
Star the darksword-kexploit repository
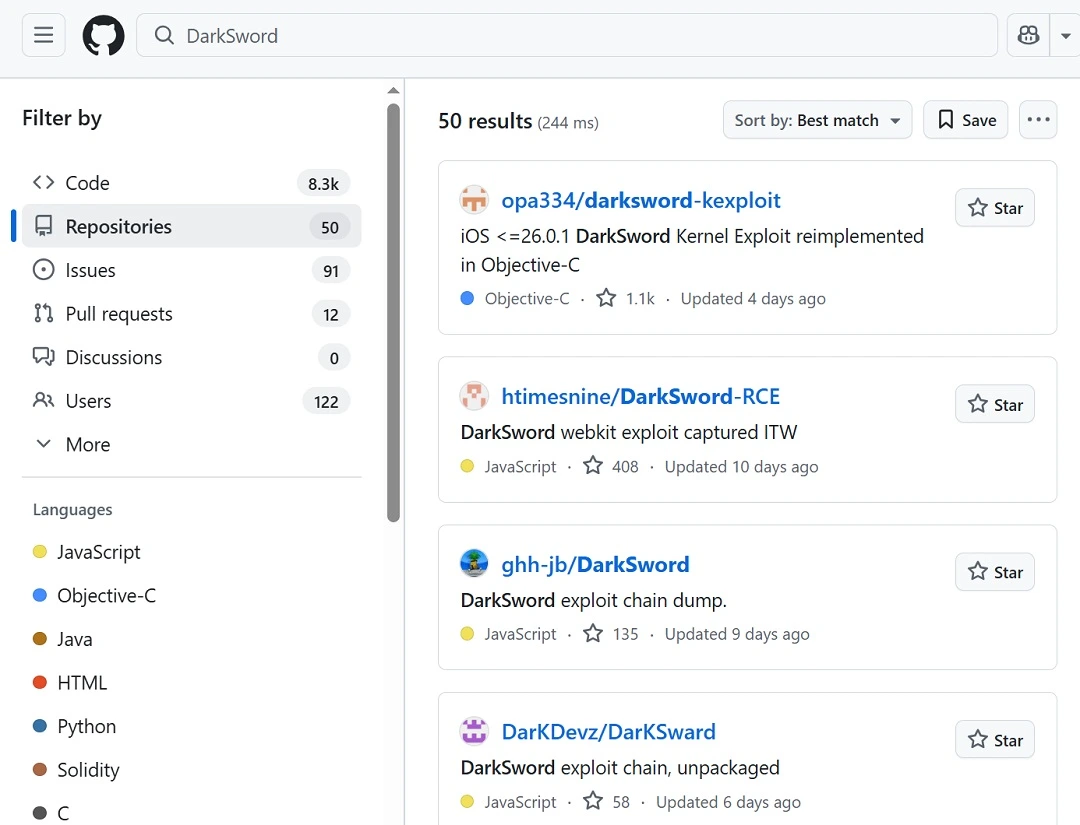(994, 208)
